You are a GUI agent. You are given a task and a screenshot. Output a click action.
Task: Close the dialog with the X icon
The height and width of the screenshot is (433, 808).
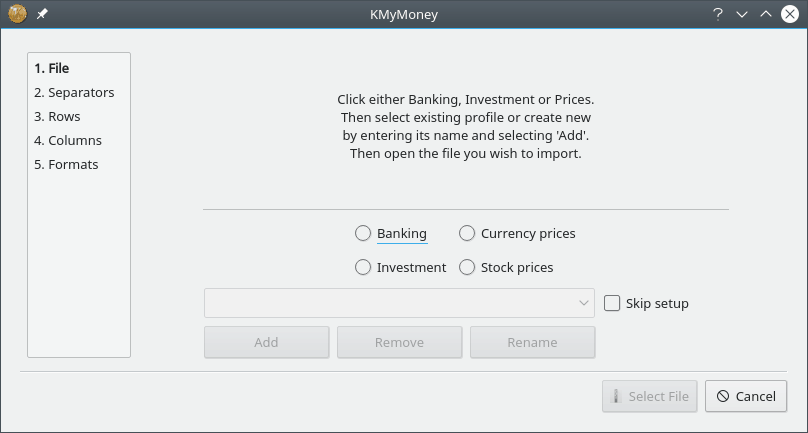789,14
